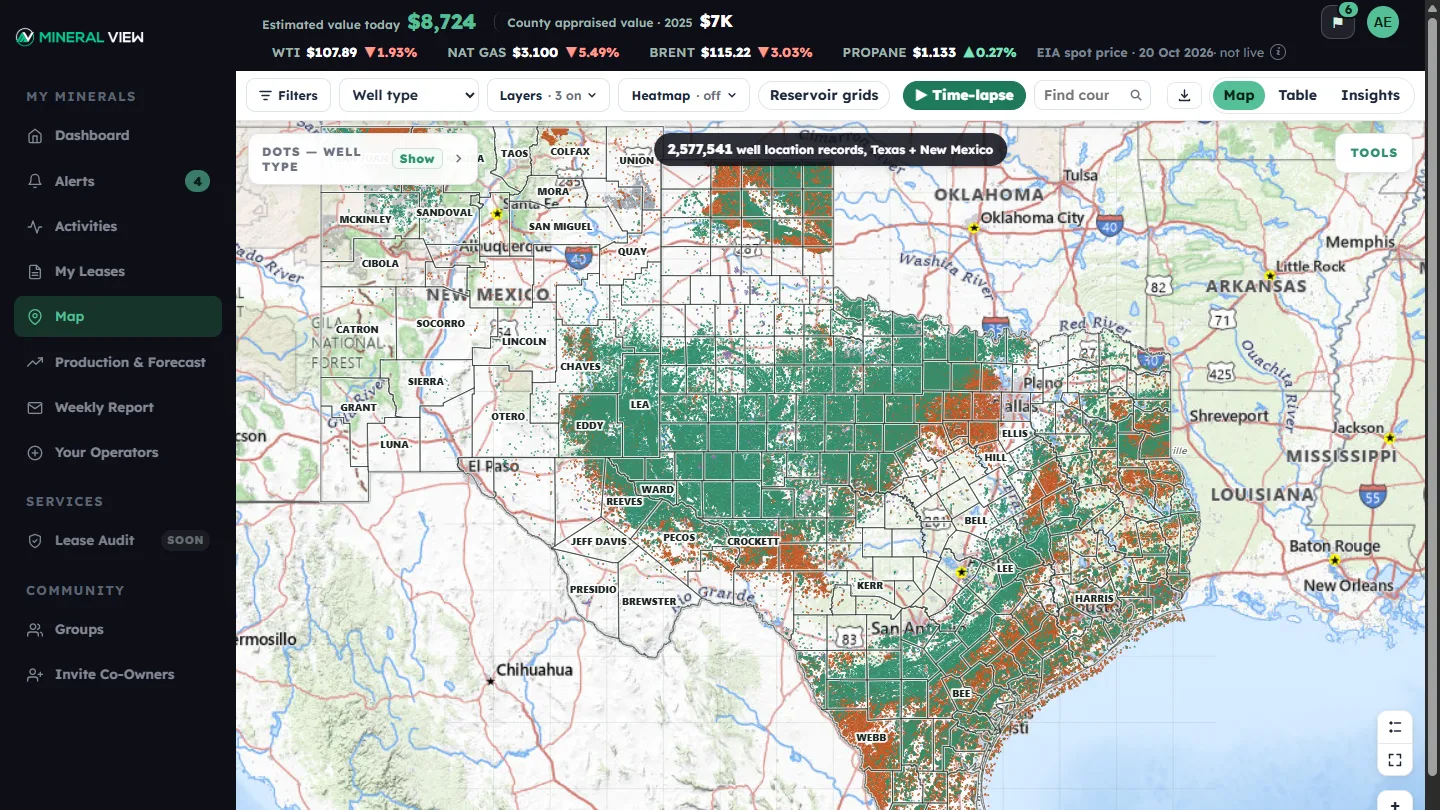The width and height of the screenshot is (1440, 810).
Task: Click the Lease Audit shield icon
Action: point(35,540)
